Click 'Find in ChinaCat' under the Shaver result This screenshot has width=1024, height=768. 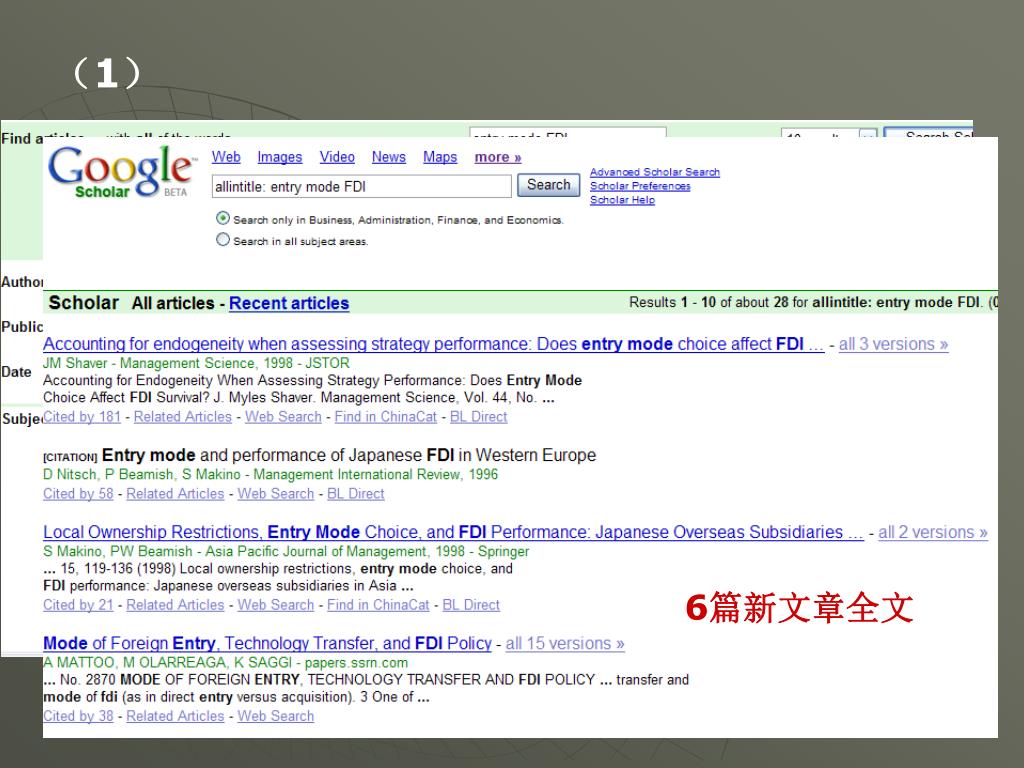386,417
